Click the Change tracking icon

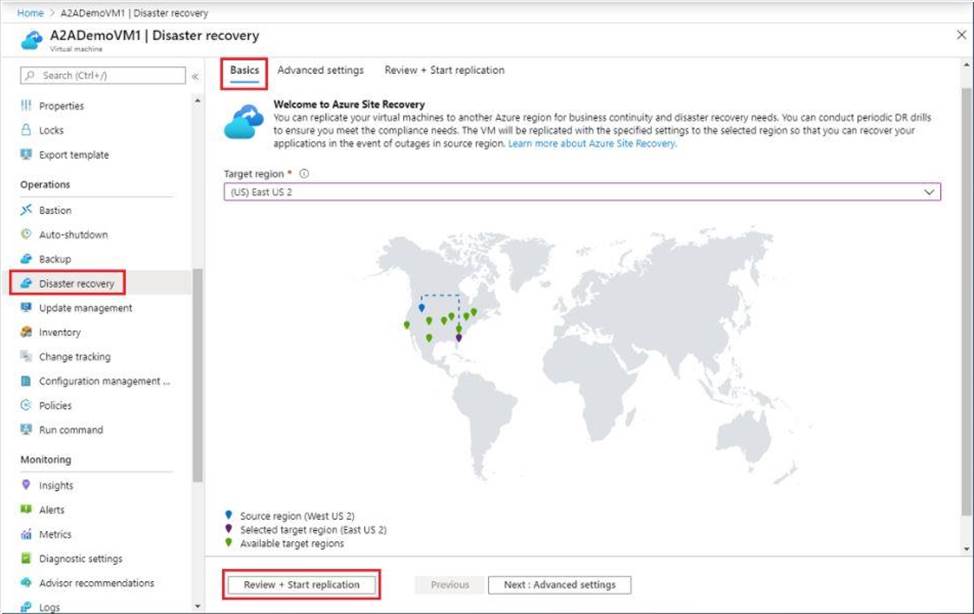click(x=27, y=357)
